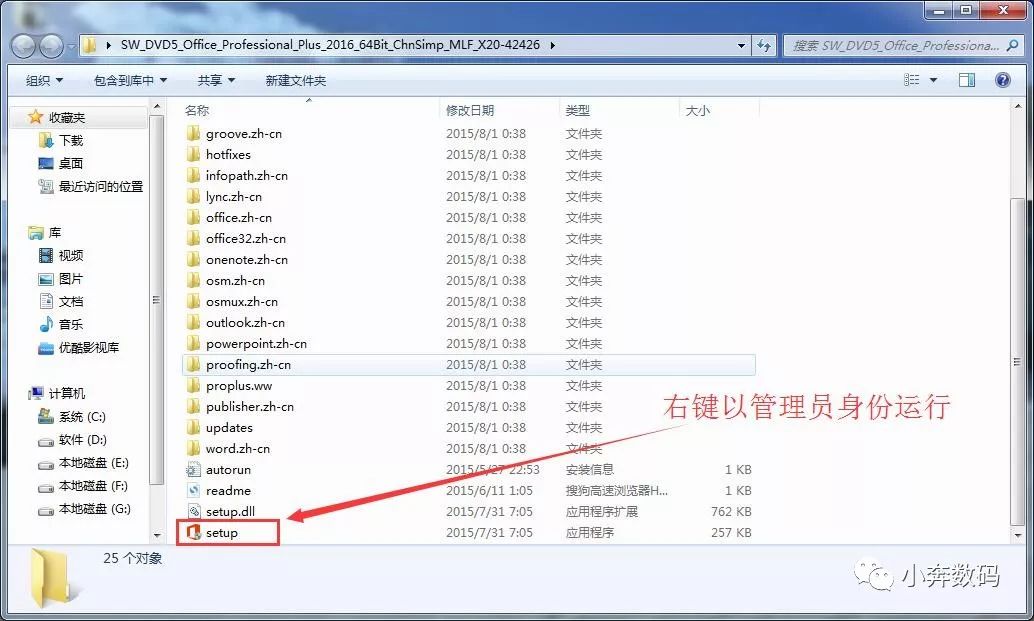Open the infopath.zh-cn folder icon
Viewport: 1034px width, 621px height.
point(193,176)
